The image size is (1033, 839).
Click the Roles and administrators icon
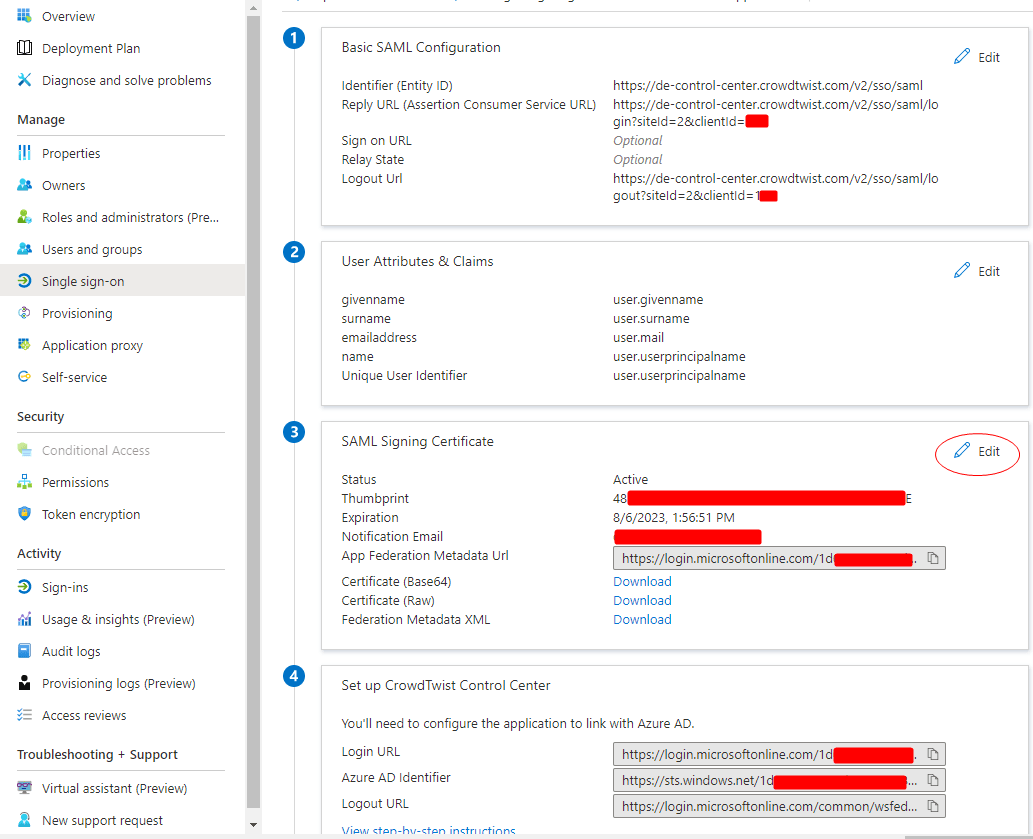pos(24,217)
